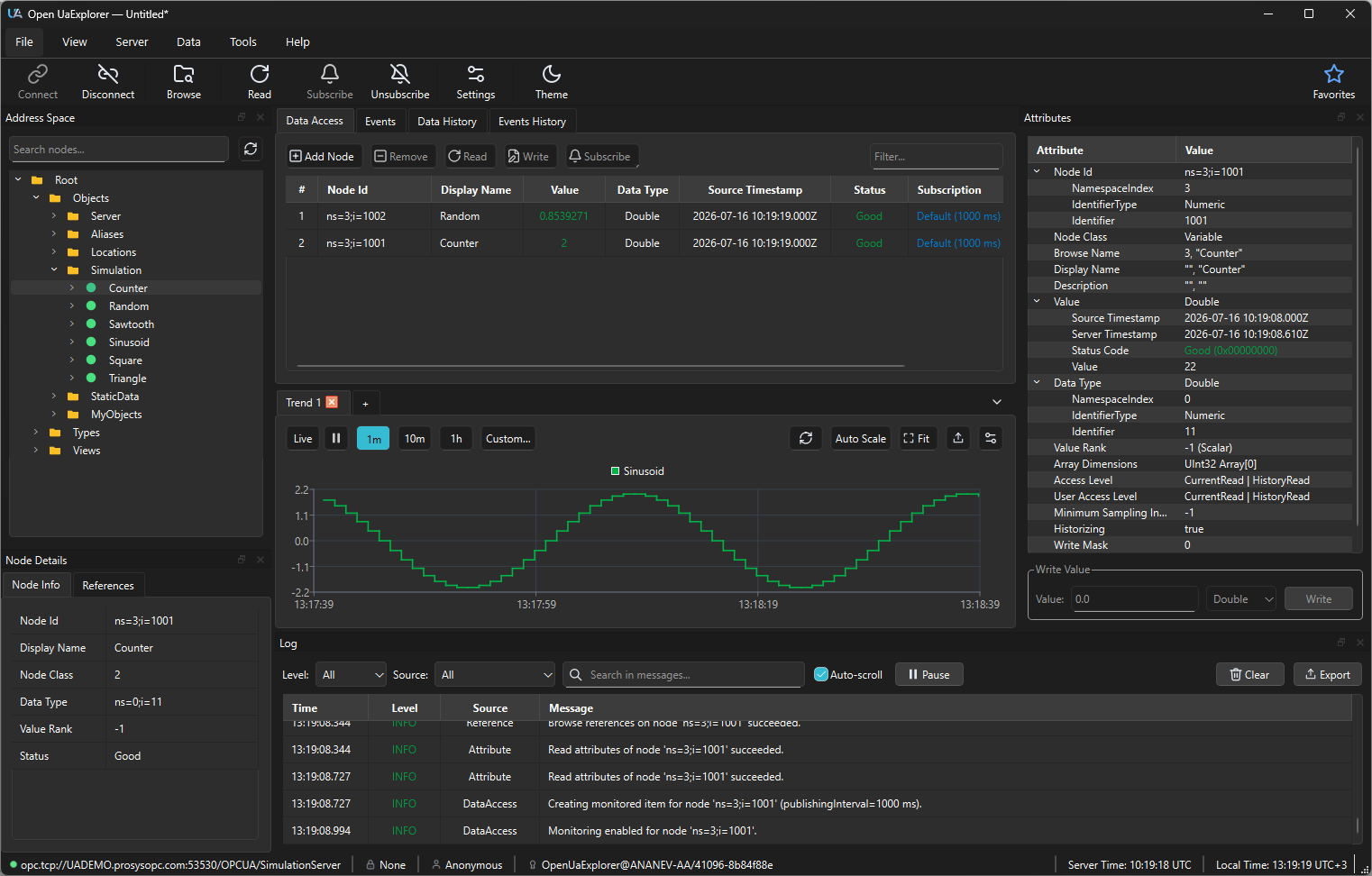Switch to the Events tab
Image resolution: width=1372 pixels, height=876 pixels.
[x=380, y=121]
